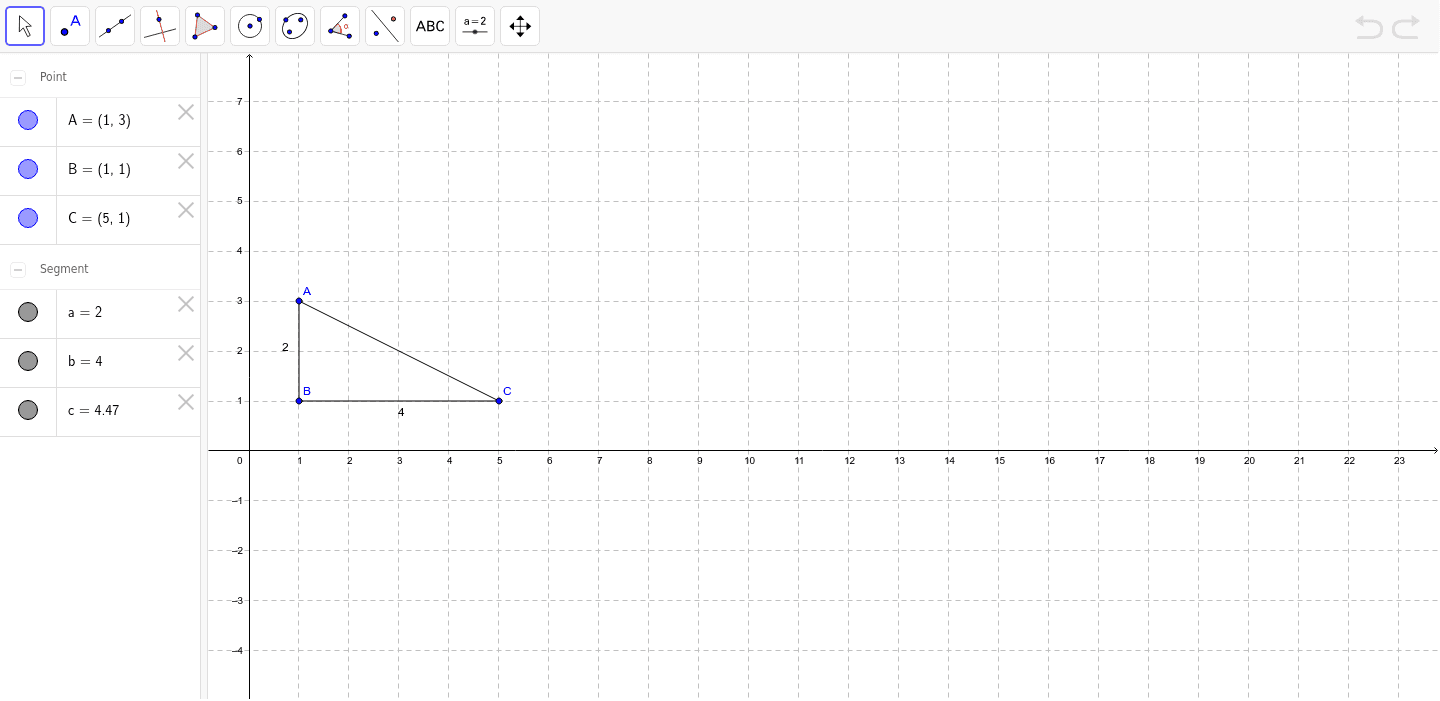This screenshot has width=1440, height=701.
Task: Click point A on the triangle
Action: click(299, 300)
